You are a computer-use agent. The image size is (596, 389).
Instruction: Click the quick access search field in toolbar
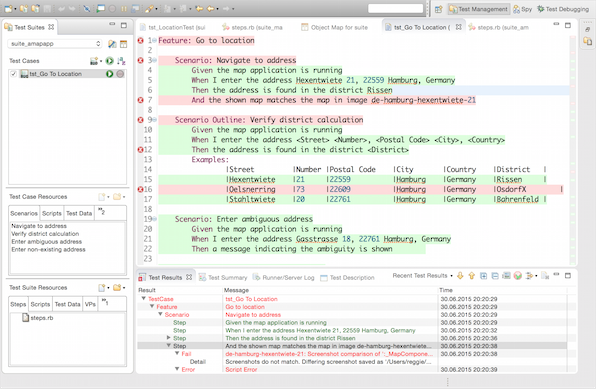coord(395,8)
